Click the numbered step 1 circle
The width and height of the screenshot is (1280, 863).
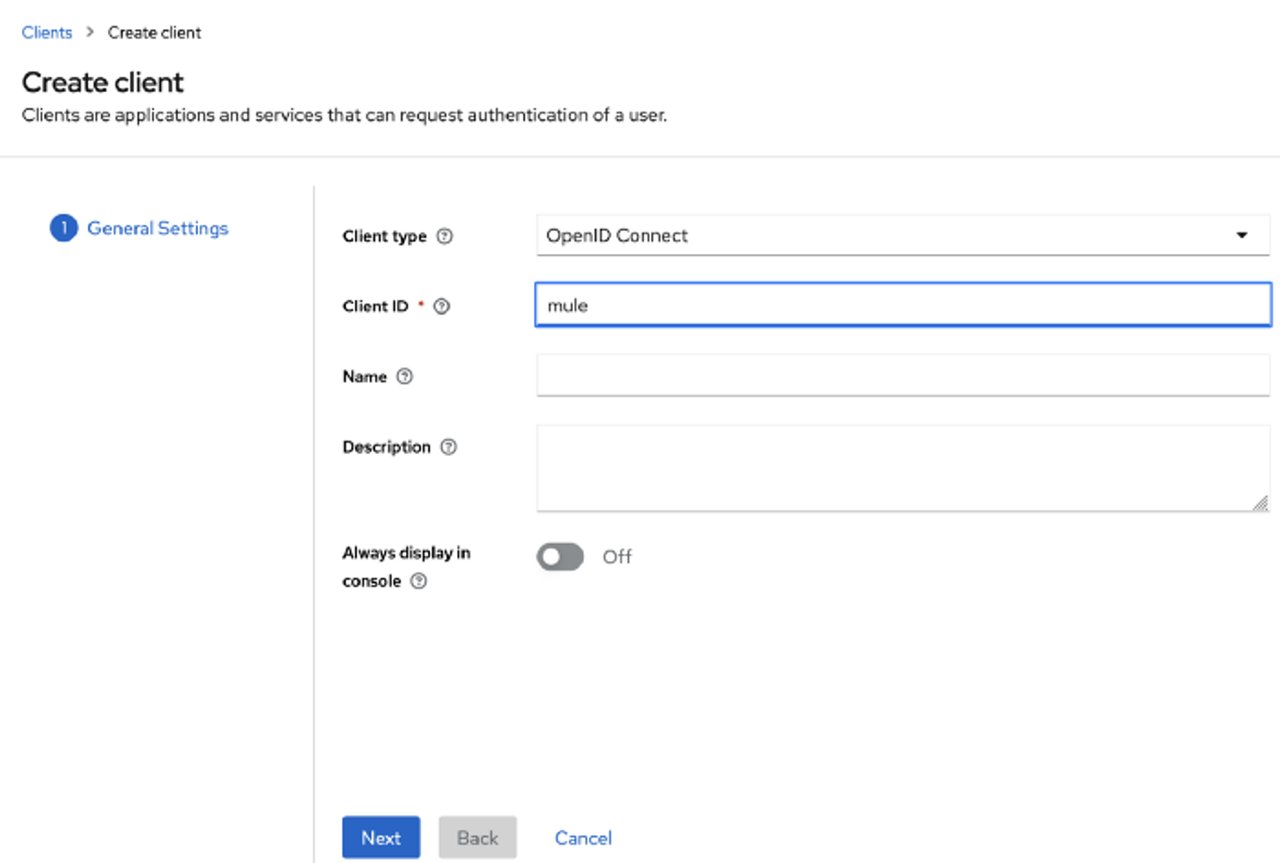coord(63,228)
